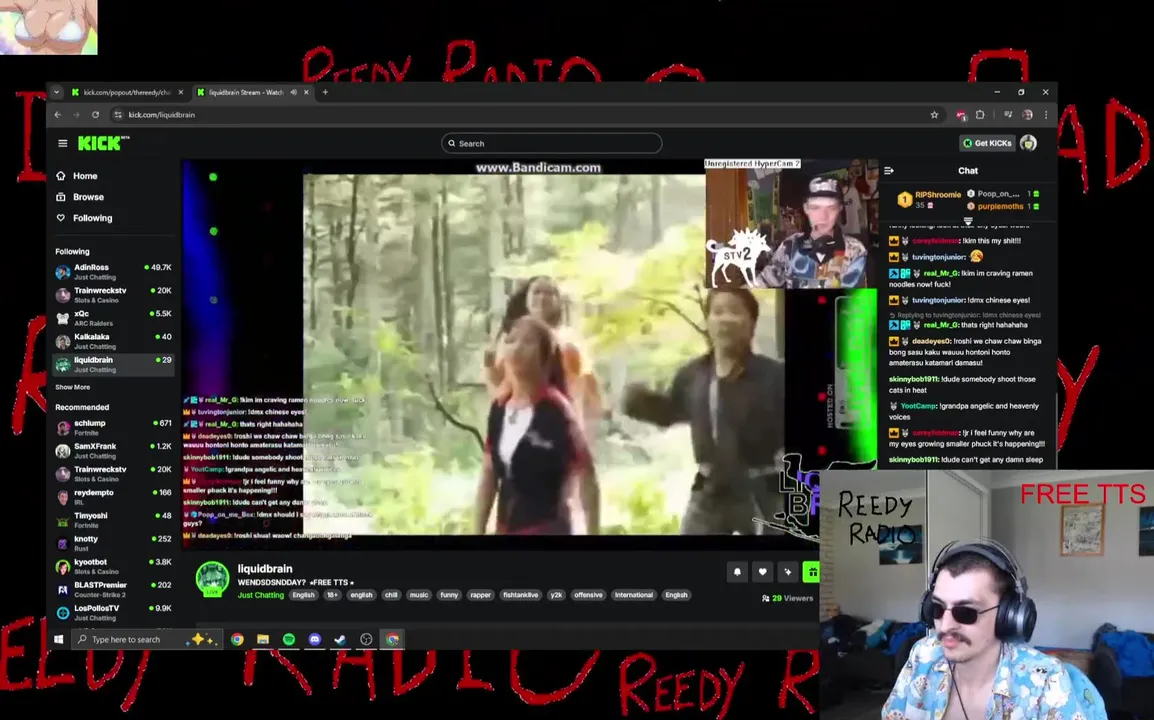Expand Show More under Following
The height and width of the screenshot is (720, 1154).
(73, 387)
